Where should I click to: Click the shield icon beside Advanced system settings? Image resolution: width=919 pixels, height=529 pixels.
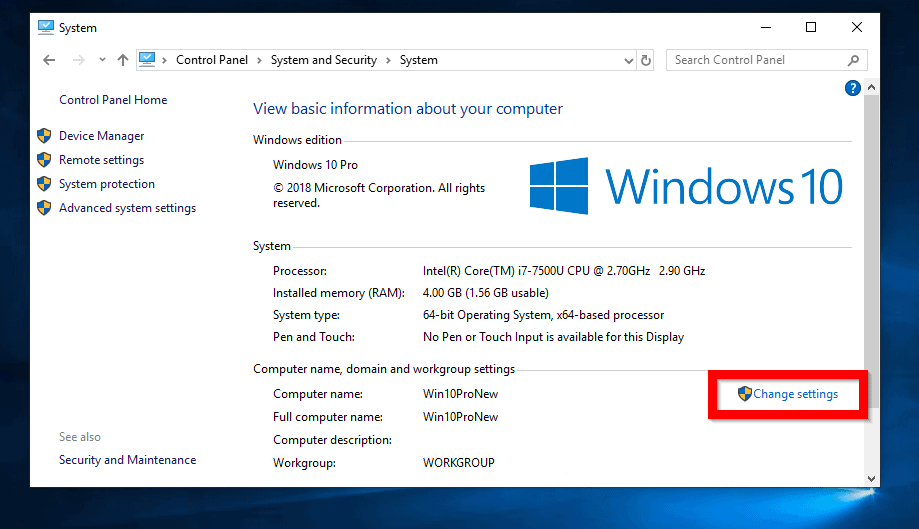click(44, 208)
